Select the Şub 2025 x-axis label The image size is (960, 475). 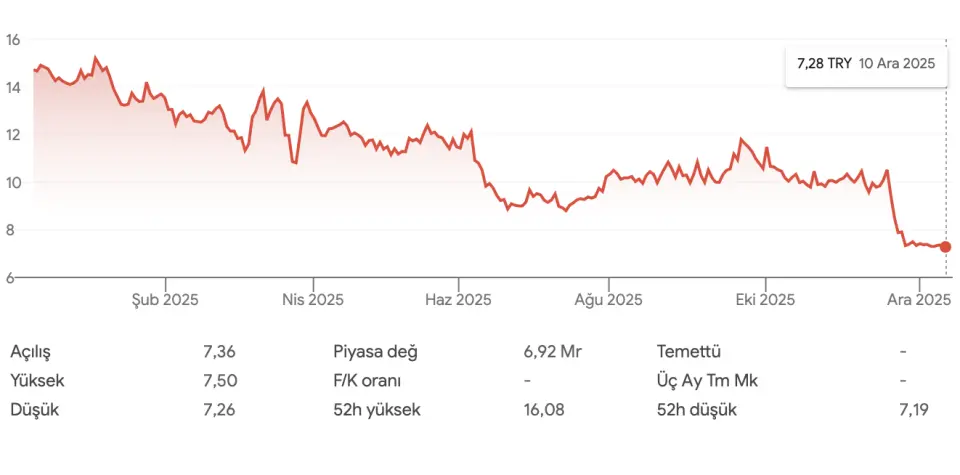point(165,299)
